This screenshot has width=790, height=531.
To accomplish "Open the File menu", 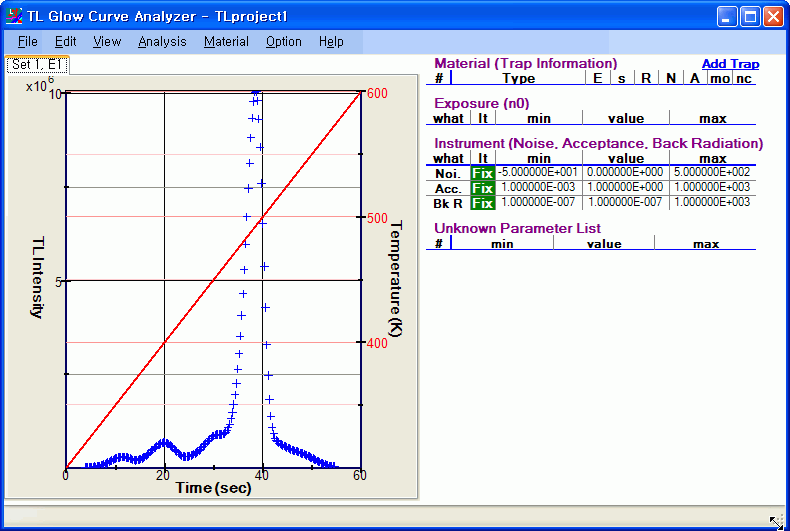I will [x=27, y=42].
